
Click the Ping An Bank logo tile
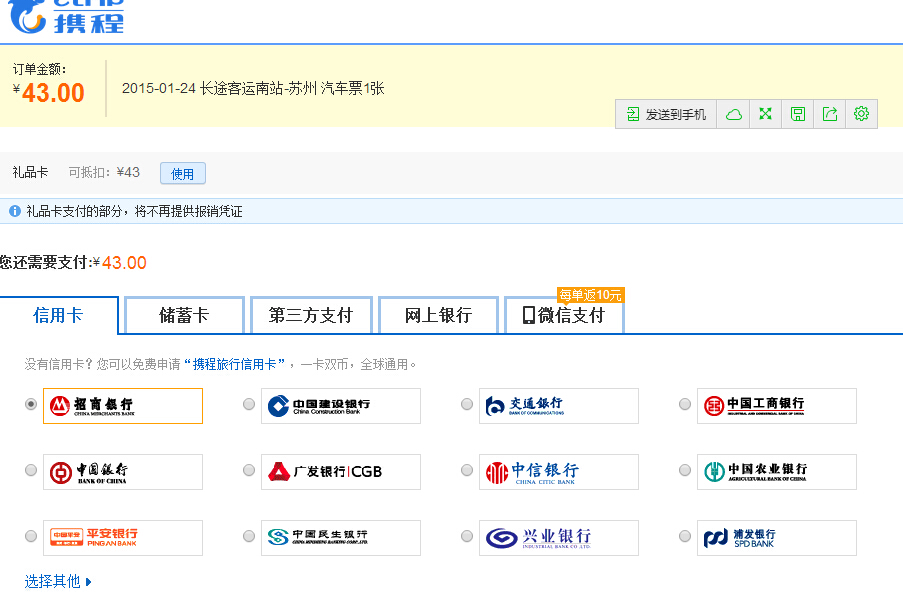tap(123, 538)
